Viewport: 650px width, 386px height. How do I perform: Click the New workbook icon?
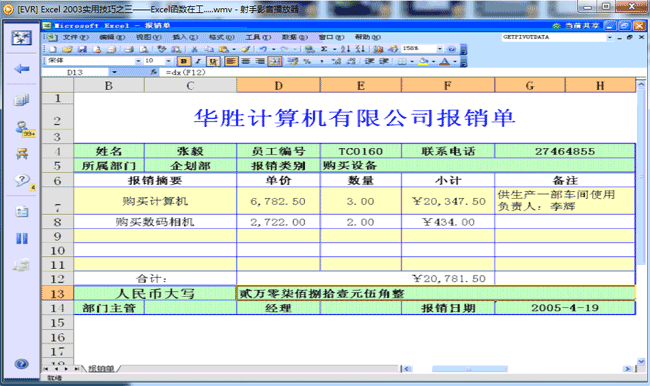pos(52,49)
